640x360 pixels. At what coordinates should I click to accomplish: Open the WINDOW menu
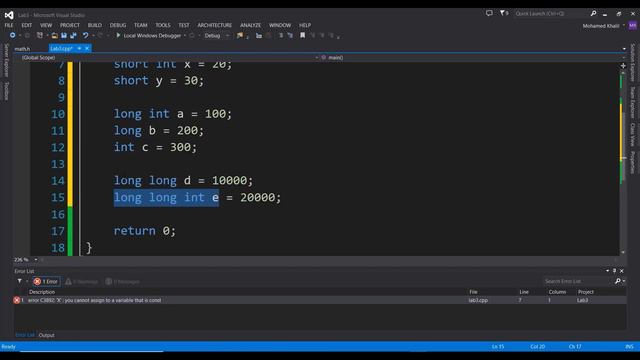pos(280,25)
